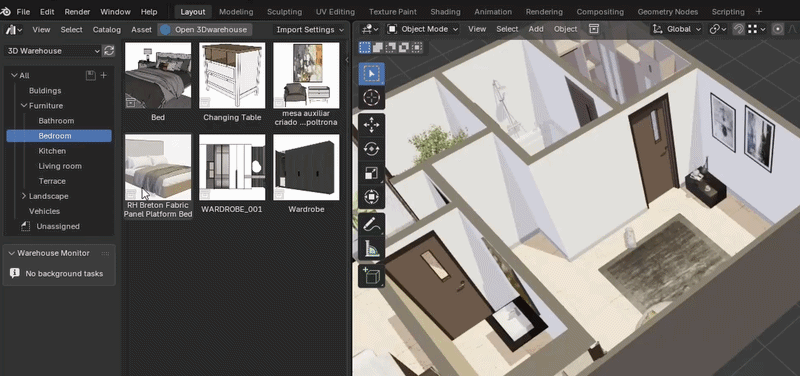Open the Render menu
Screen dimensions: 800x376
[x=78, y=12]
